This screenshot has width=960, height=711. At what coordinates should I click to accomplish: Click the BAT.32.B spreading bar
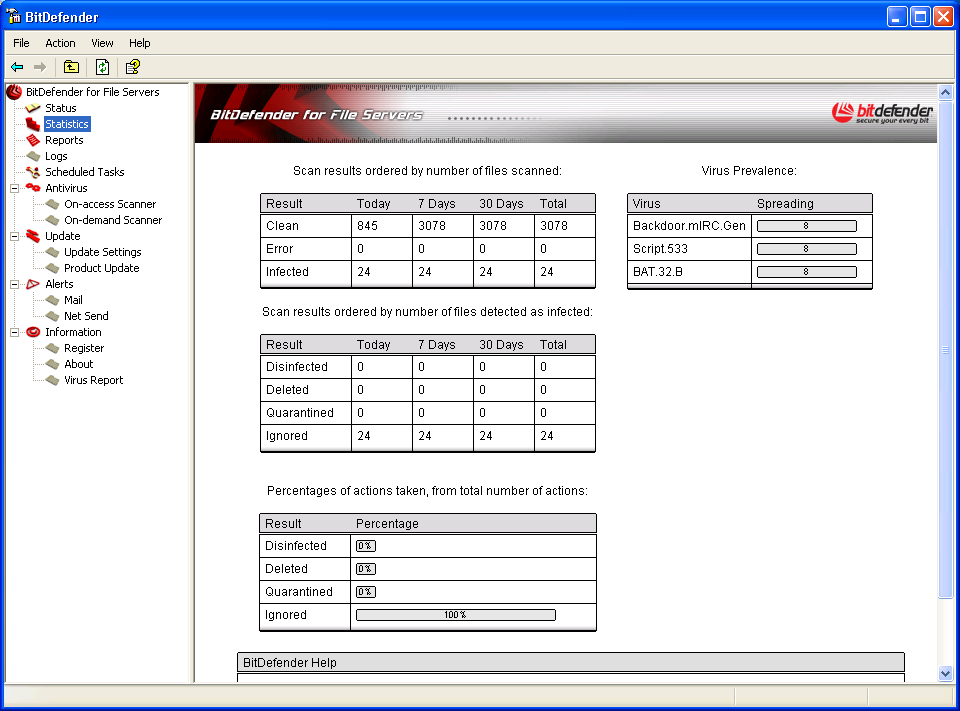point(806,272)
